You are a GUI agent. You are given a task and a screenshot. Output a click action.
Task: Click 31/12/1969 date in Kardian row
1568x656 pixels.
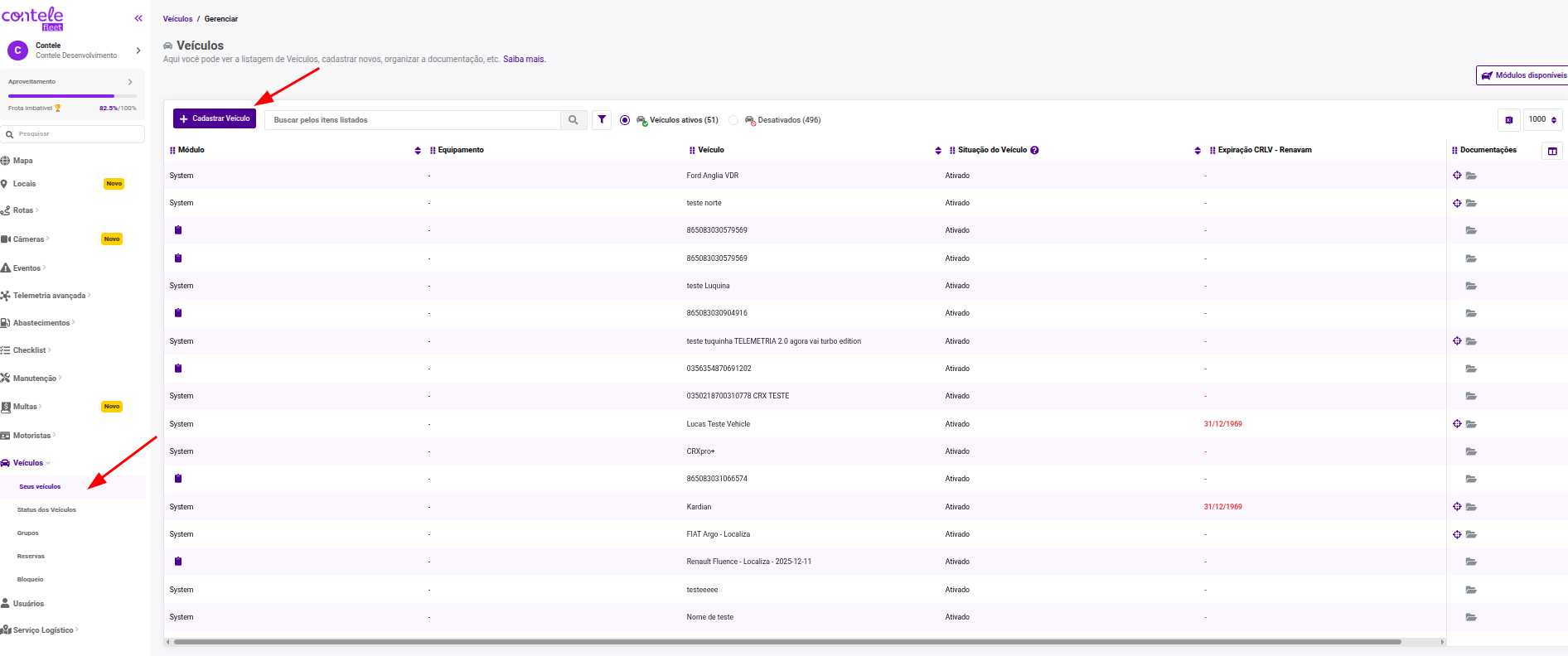coord(1223,507)
